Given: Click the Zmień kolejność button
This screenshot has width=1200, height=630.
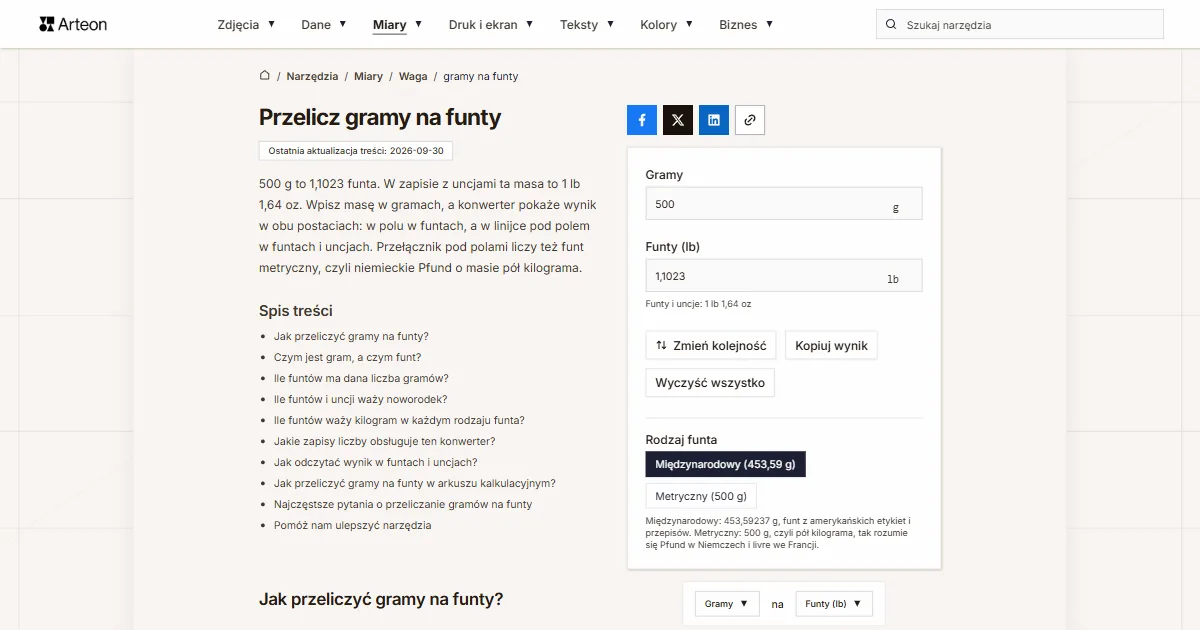Looking at the screenshot, I should (x=711, y=346).
